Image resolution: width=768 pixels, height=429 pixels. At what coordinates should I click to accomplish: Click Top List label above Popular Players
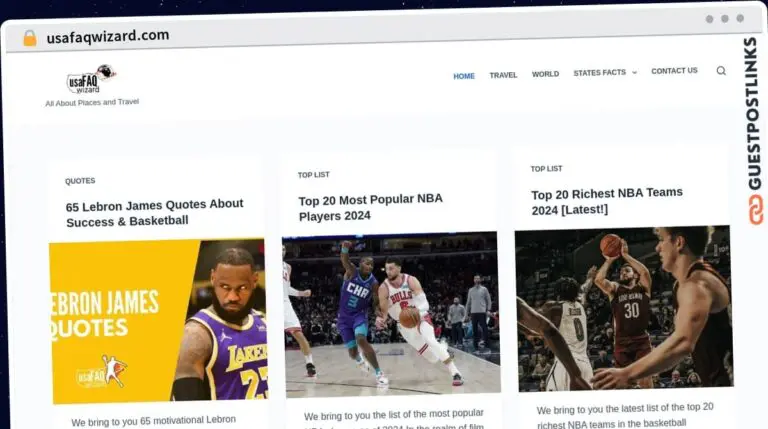click(313, 175)
